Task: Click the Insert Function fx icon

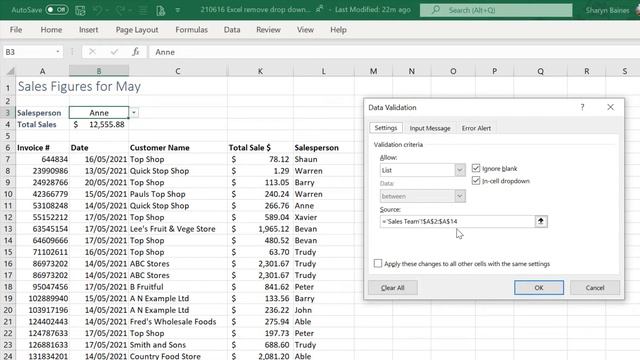Action: point(136,52)
